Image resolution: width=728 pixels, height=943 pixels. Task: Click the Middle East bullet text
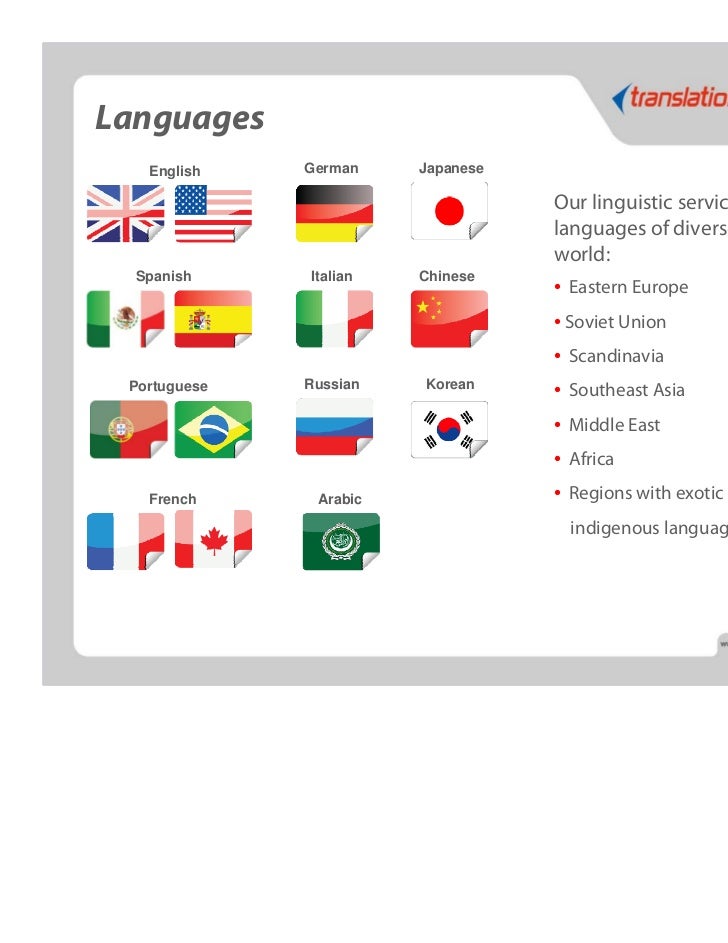tap(614, 425)
